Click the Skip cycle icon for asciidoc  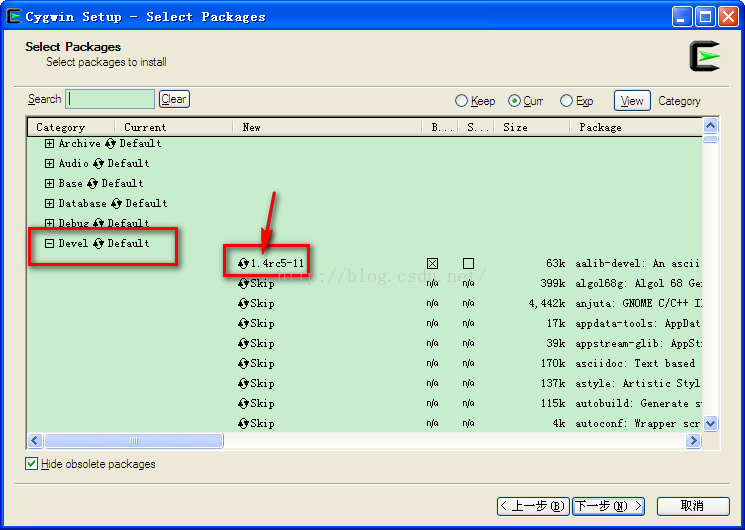pos(243,363)
